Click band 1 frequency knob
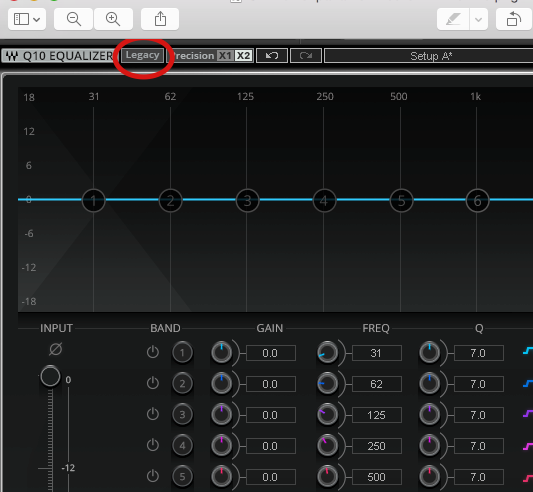This screenshot has height=492, width=533. (327, 353)
